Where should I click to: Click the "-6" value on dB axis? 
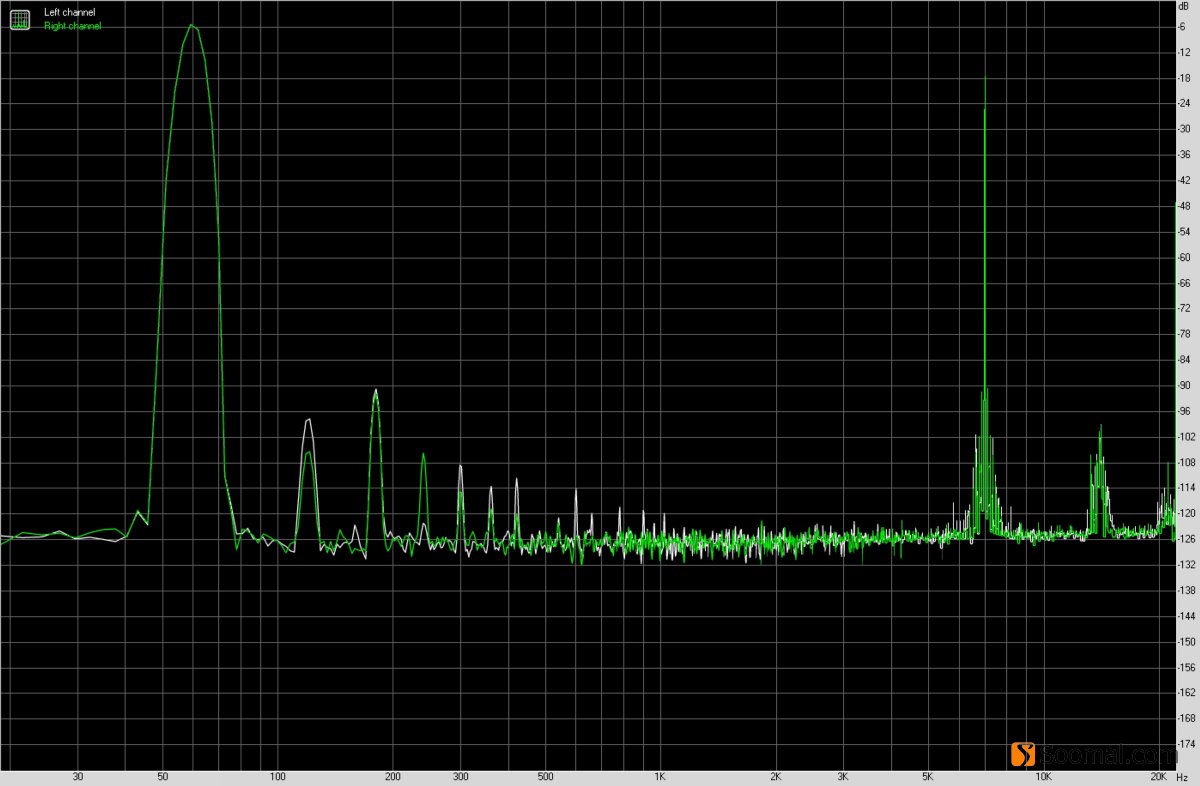click(x=1183, y=26)
